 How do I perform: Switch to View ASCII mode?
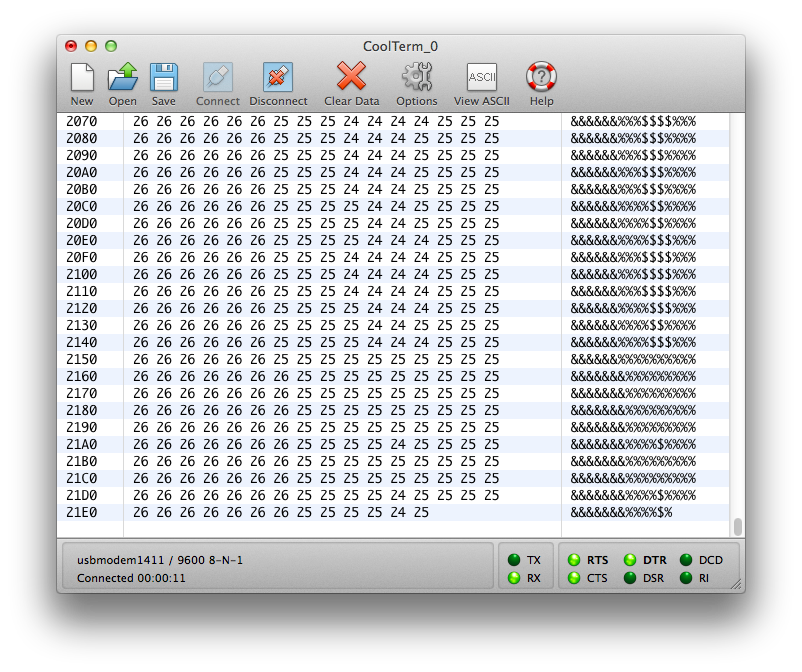pyautogui.click(x=481, y=78)
